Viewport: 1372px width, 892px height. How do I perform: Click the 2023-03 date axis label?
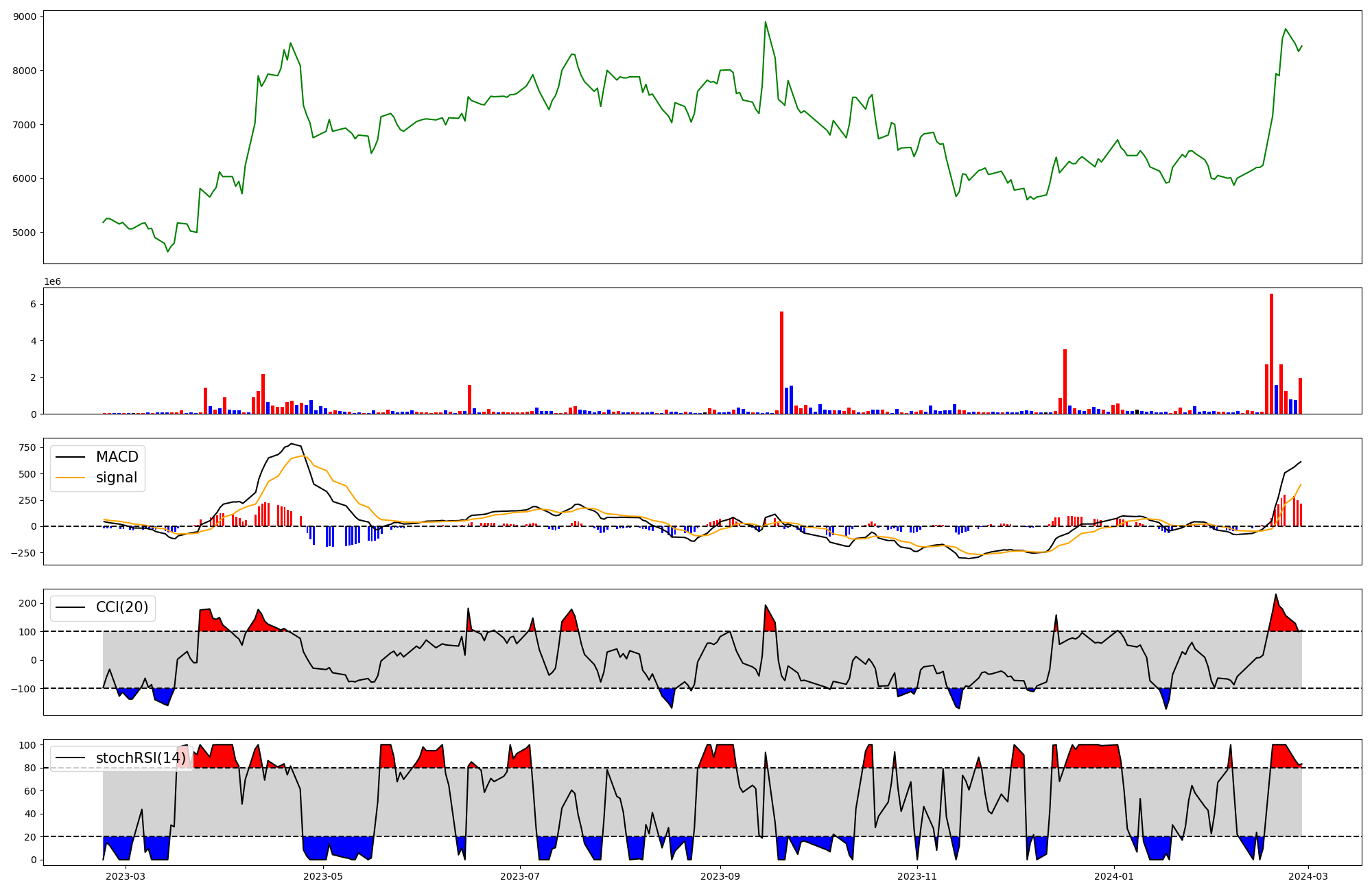coord(126,876)
